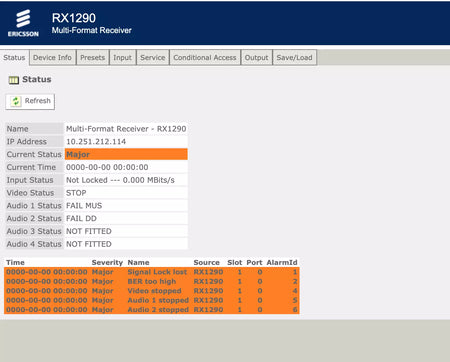
Task: Select the BER too high alarm
Action: pos(152,281)
